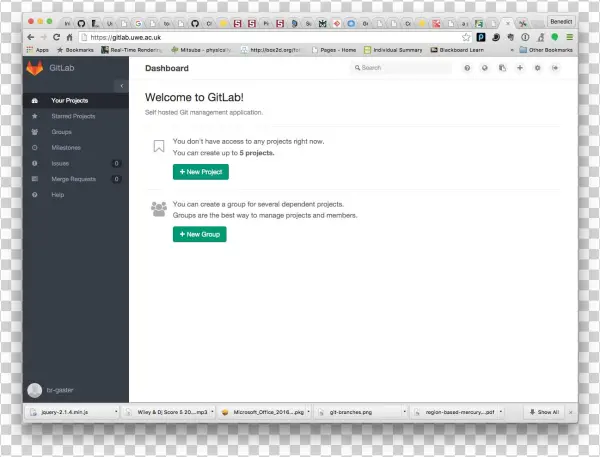Viewport: 600px width, 457px height.
Task: Open the Blackboard Learn bookmark
Action: click(x=457, y=50)
